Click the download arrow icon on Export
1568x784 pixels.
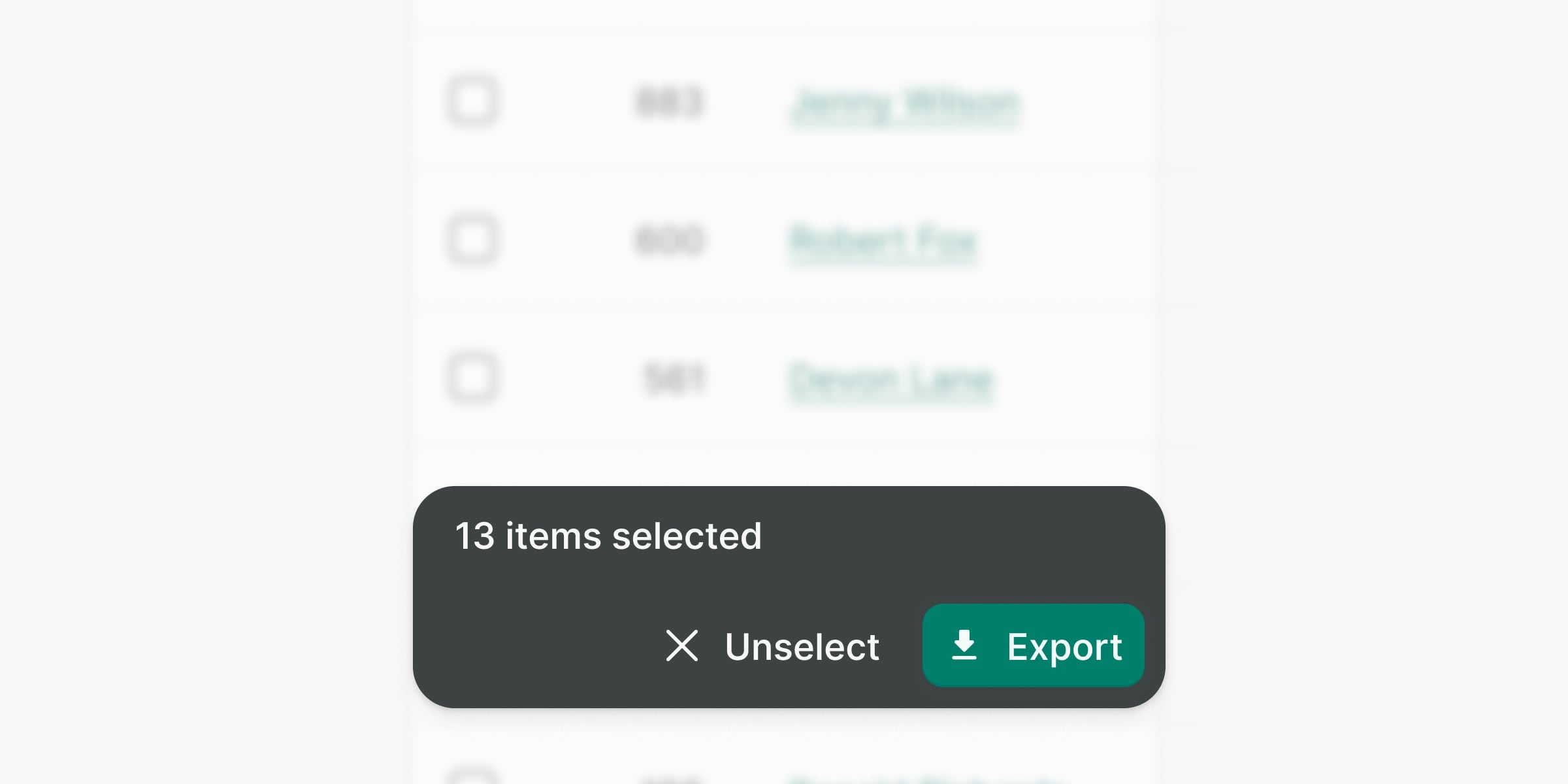click(x=964, y=645)
